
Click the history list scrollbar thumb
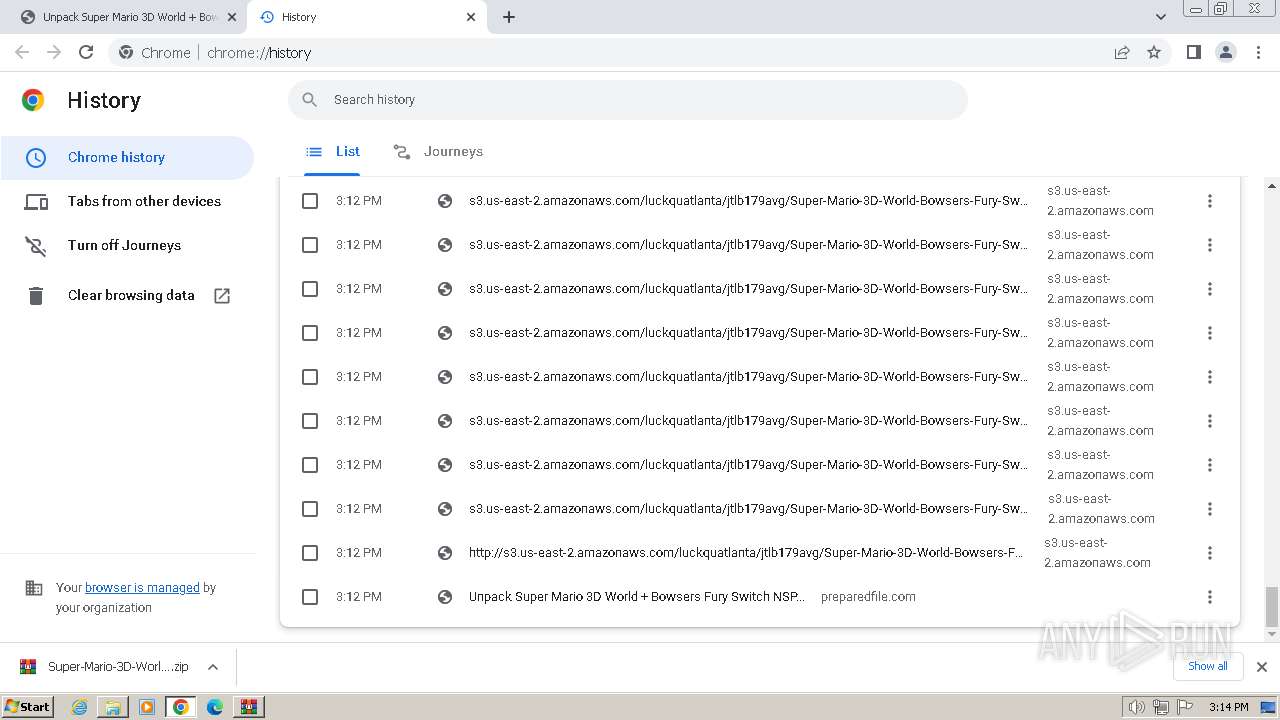pos(1272,605)
